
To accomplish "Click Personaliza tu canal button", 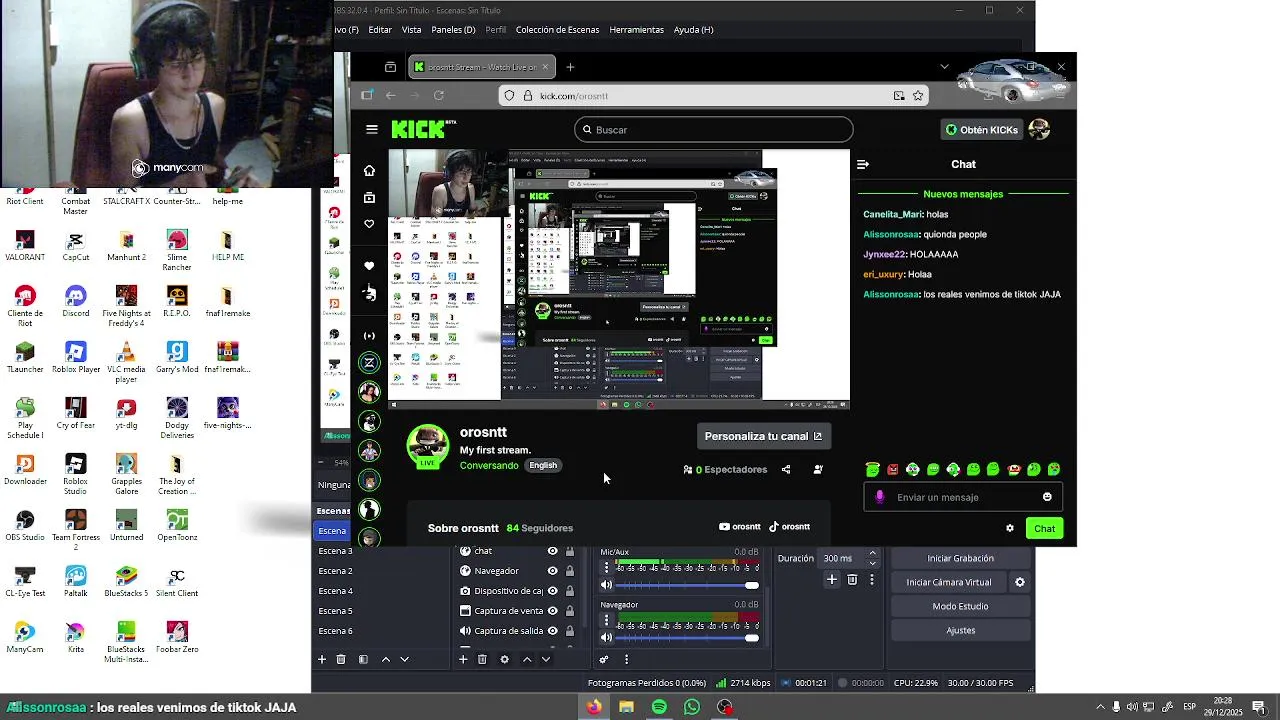I will [763, 436].
